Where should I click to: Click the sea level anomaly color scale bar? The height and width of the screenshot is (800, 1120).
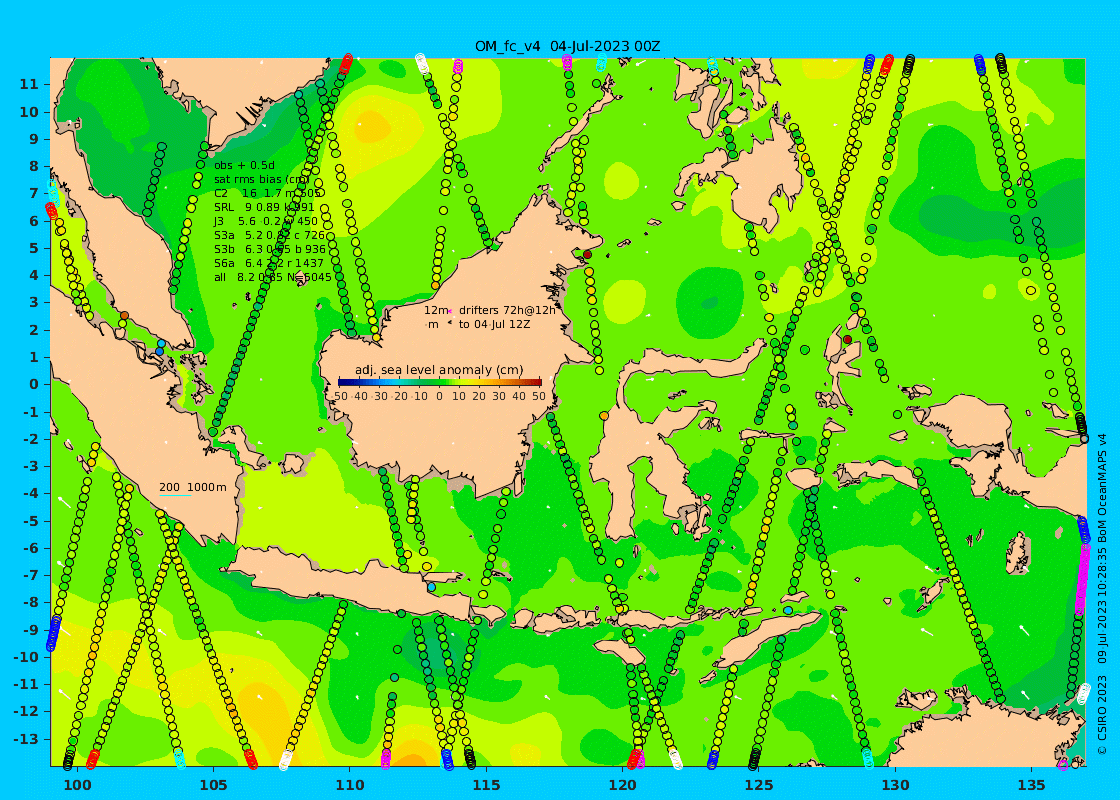pos(439,382)
